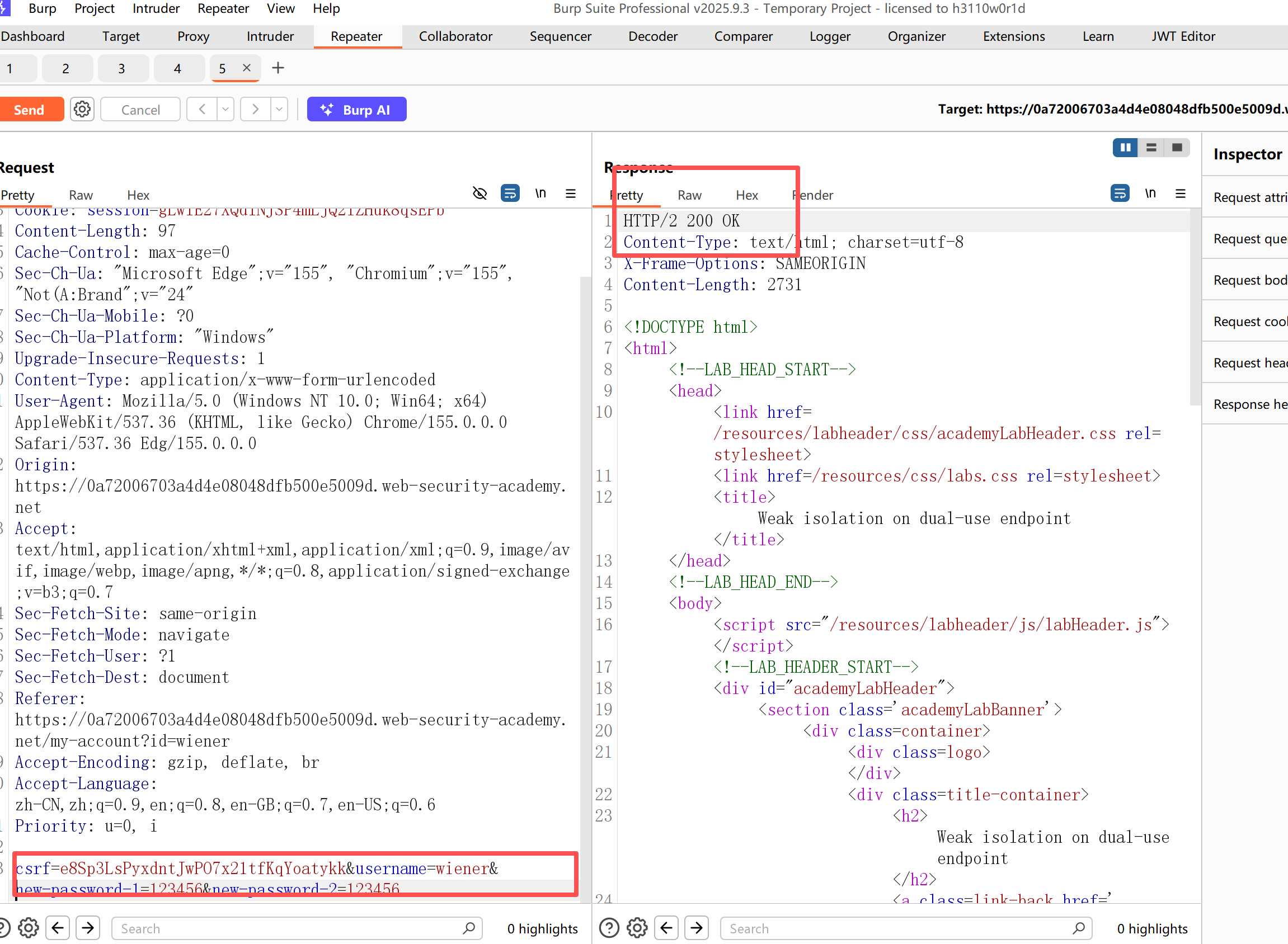Toggle show newlines in Response panel

(1150, 193)
